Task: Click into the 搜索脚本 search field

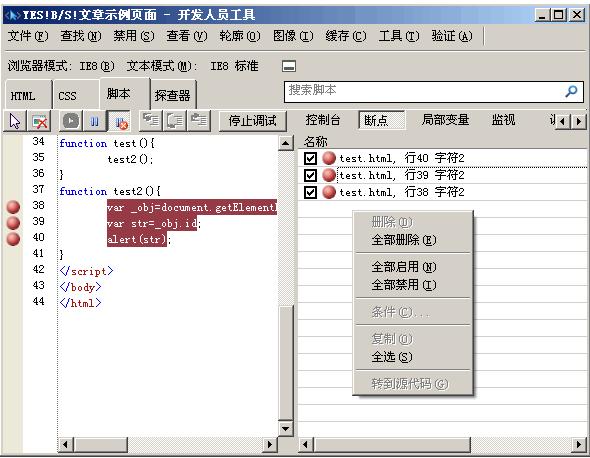Action: 424,91
